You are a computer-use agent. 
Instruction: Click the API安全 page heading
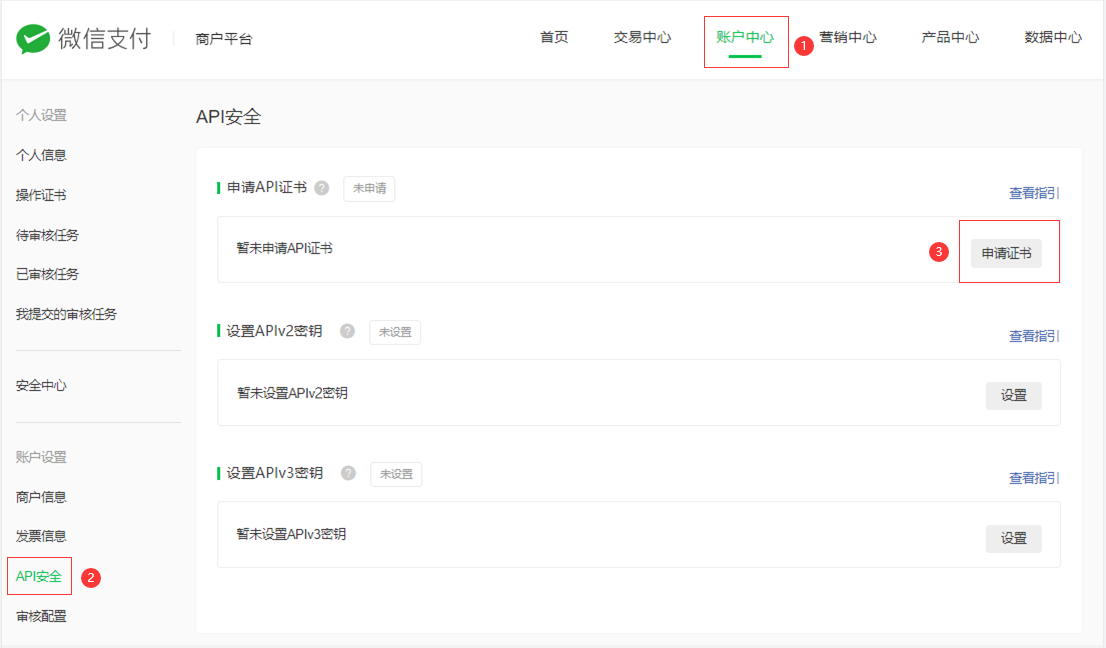229,117
